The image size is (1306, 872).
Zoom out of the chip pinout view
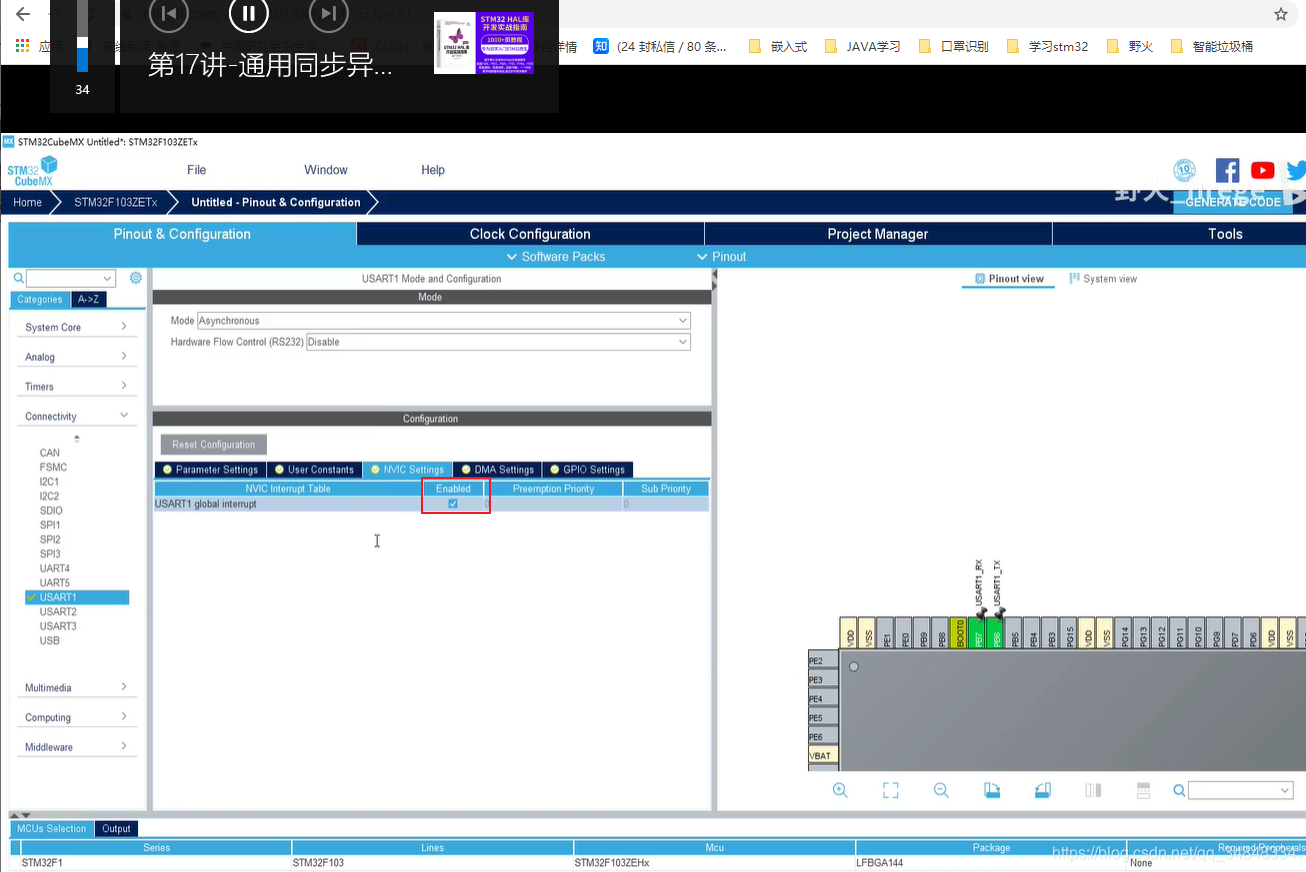(x=941, y=790)
